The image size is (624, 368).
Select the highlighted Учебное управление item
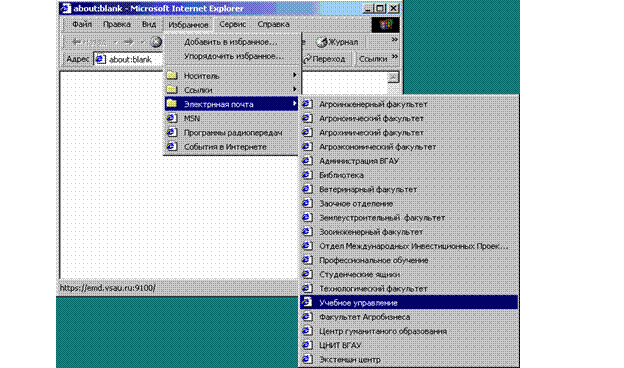coord(409,303)
